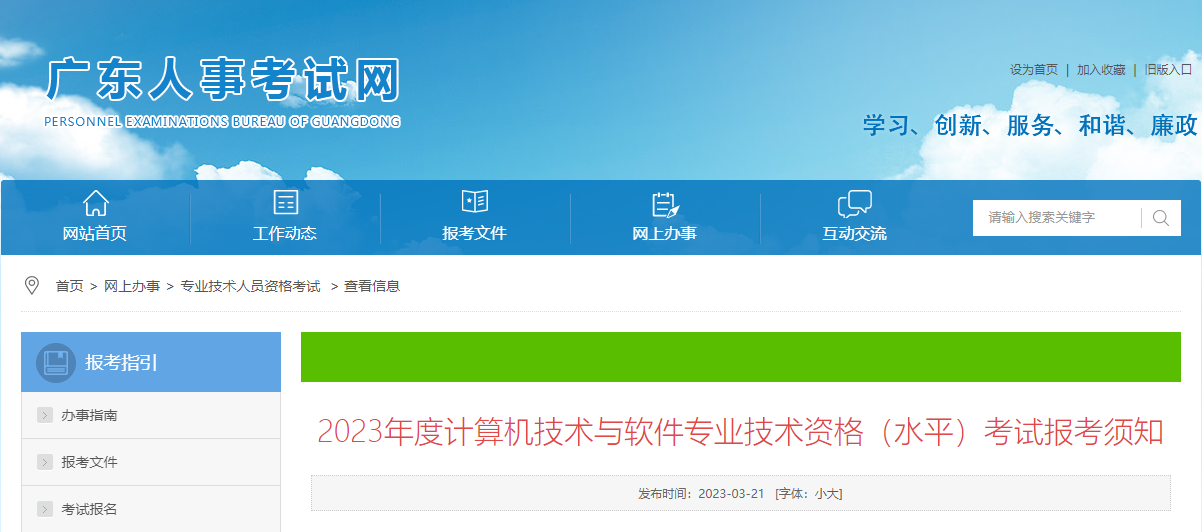Click the document icon above 工作动态

tap(285, 203)
